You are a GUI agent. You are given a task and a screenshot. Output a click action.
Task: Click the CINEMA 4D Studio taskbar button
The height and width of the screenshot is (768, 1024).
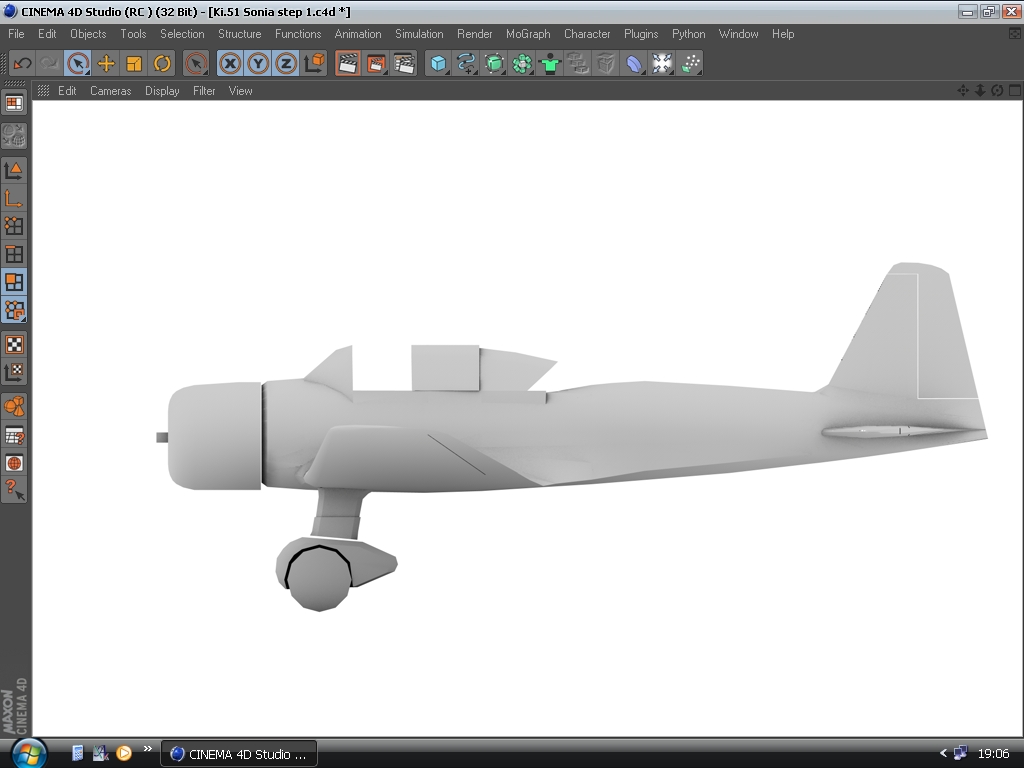[x=239, y=754]
